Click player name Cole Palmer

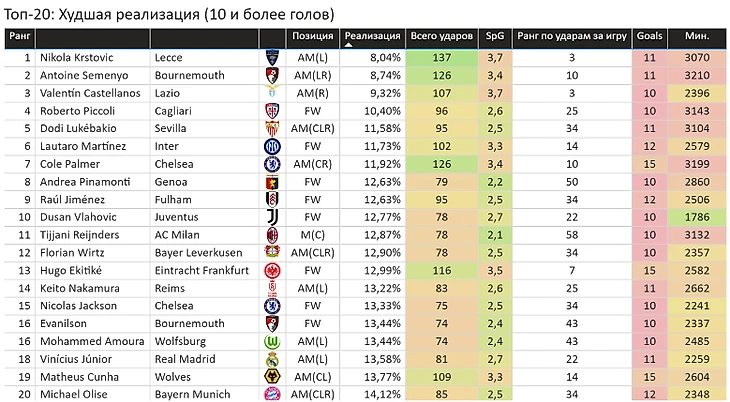[x=70, y=164]
